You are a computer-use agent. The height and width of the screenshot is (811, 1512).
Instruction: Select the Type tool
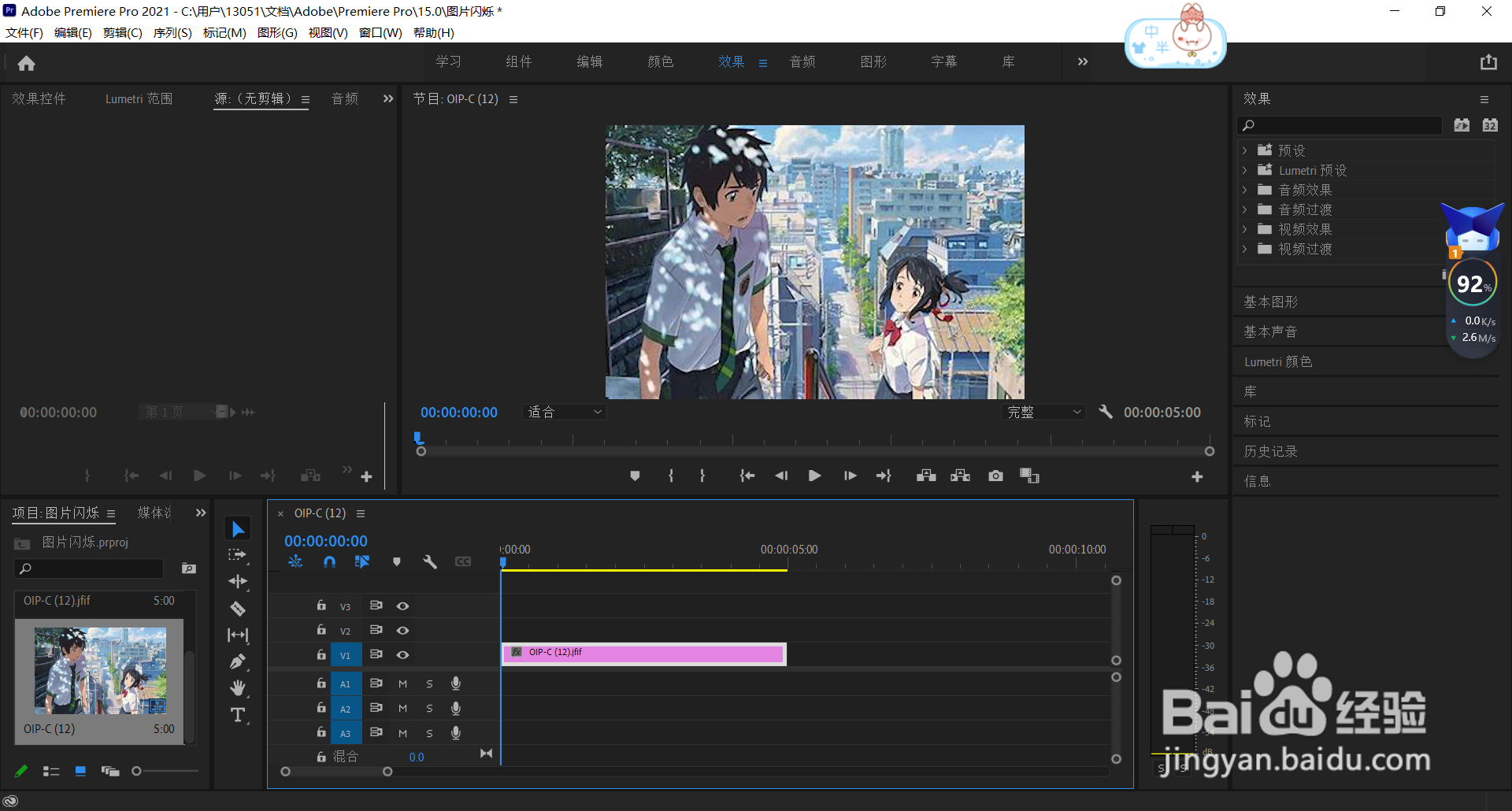tap(238, 715)
